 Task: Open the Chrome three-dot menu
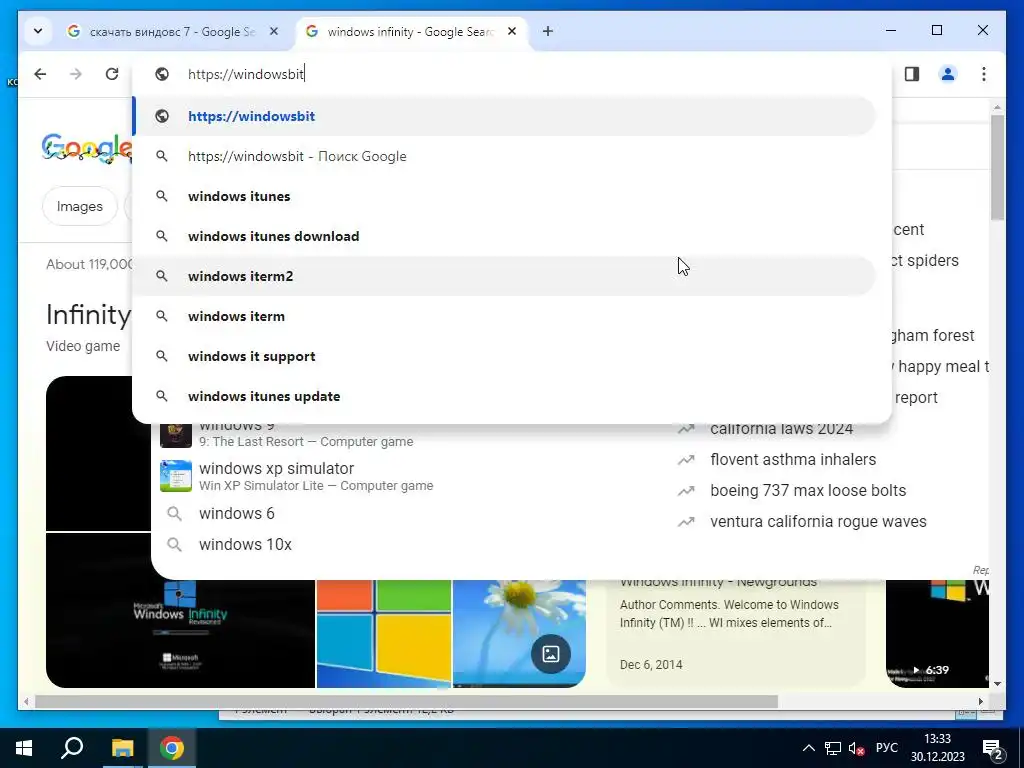984,74
